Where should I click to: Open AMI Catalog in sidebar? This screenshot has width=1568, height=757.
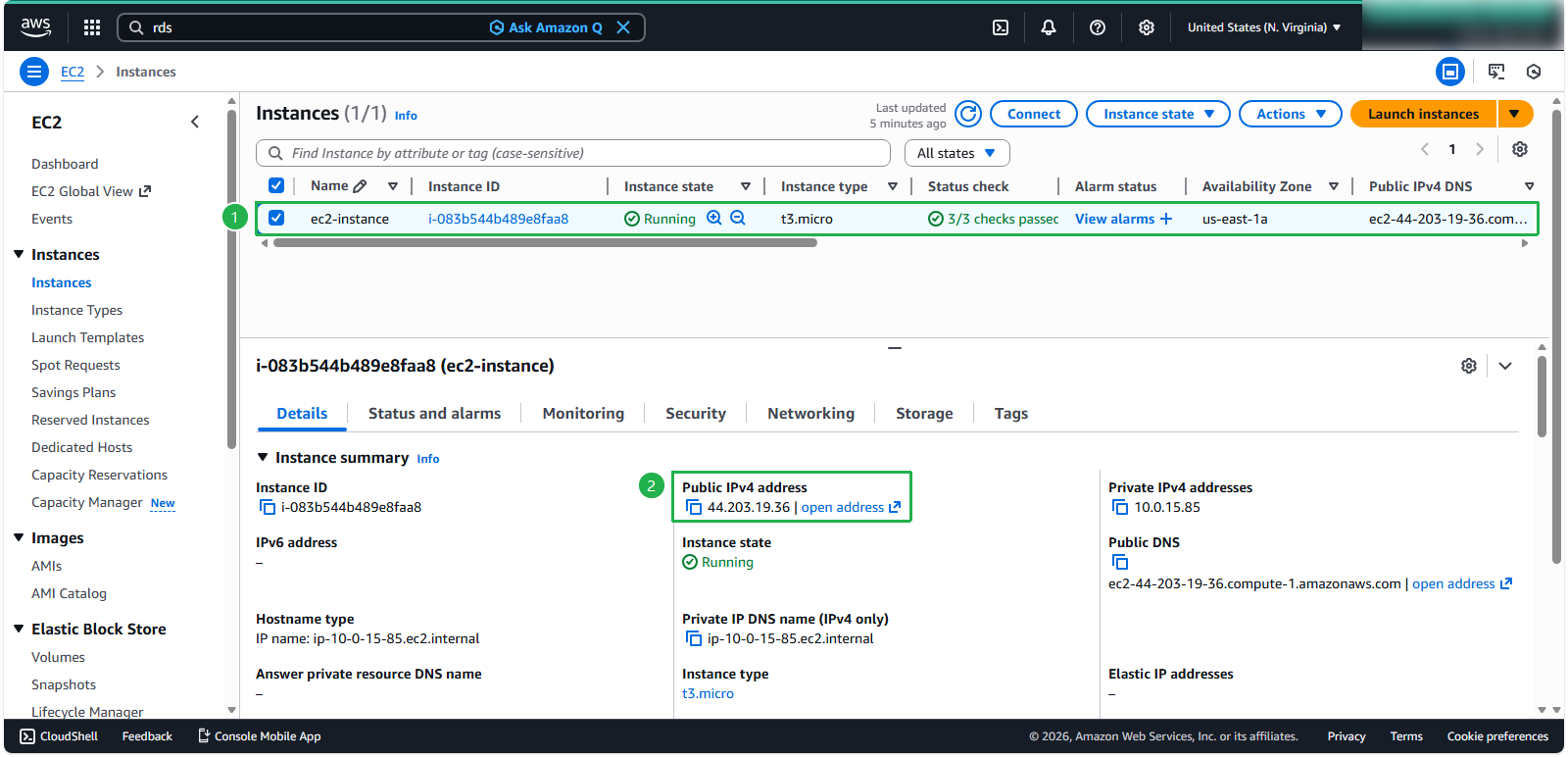[x=69, y=593]
